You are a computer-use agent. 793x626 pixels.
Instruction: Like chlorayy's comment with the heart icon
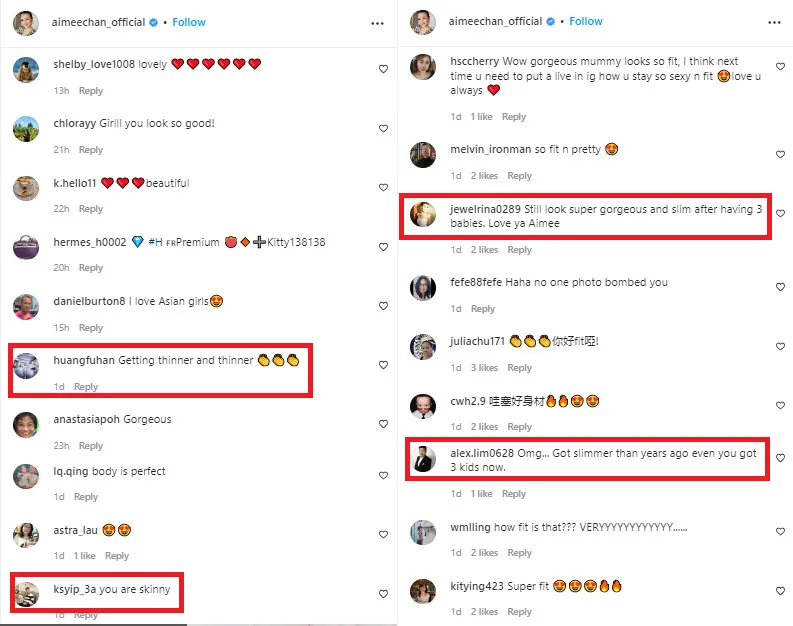[383, 129]
